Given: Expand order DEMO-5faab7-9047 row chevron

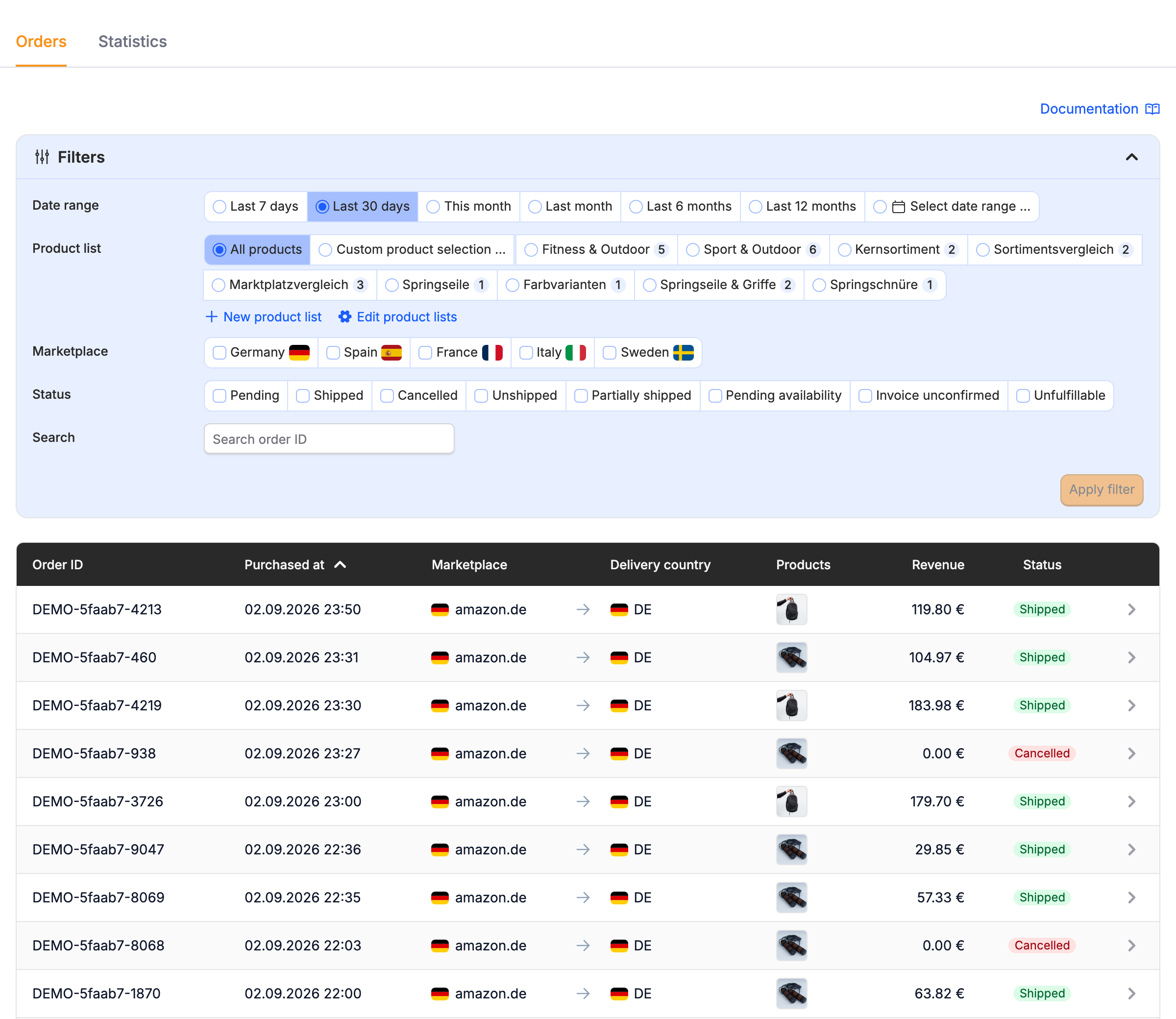Looking at the screenshot, I should [x=1131, y=849].
